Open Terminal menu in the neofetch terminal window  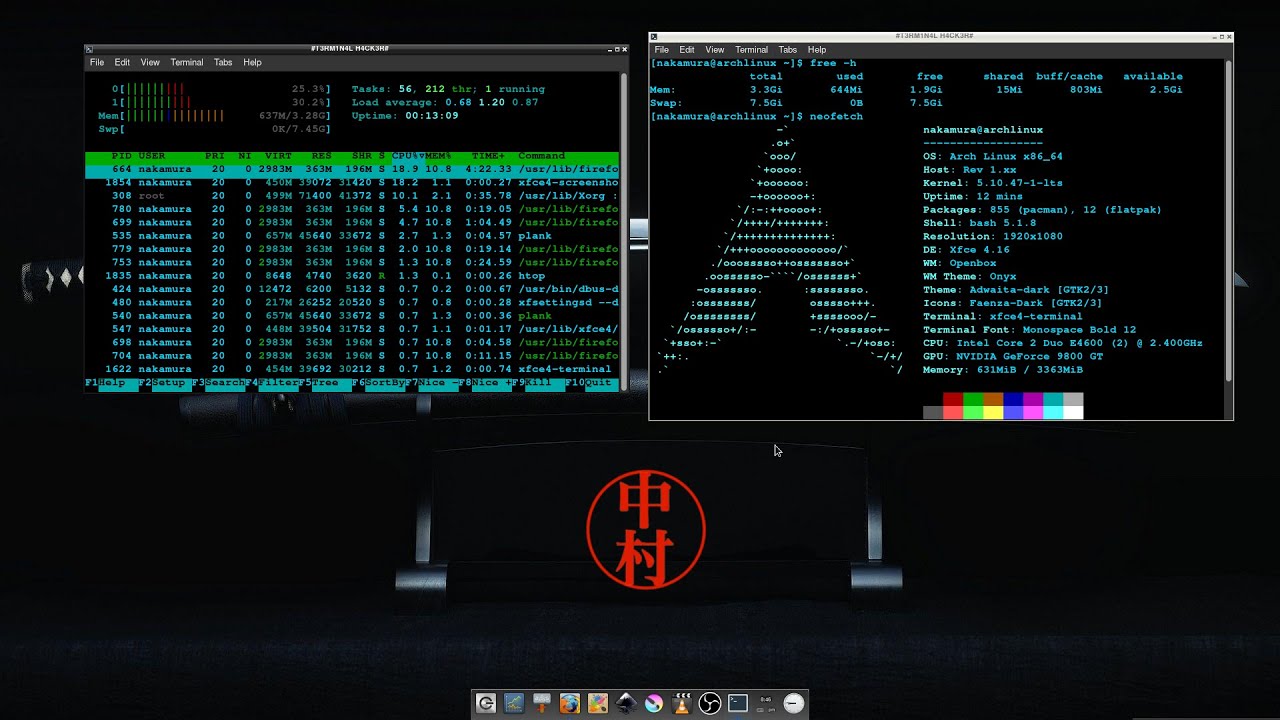tap(752, 50)
